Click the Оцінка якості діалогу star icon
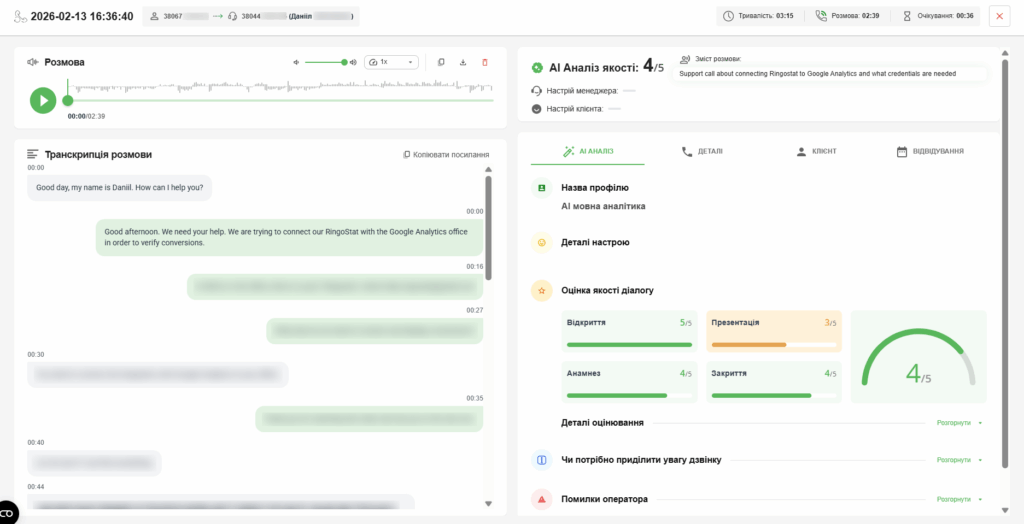 [x=541, y=290]
